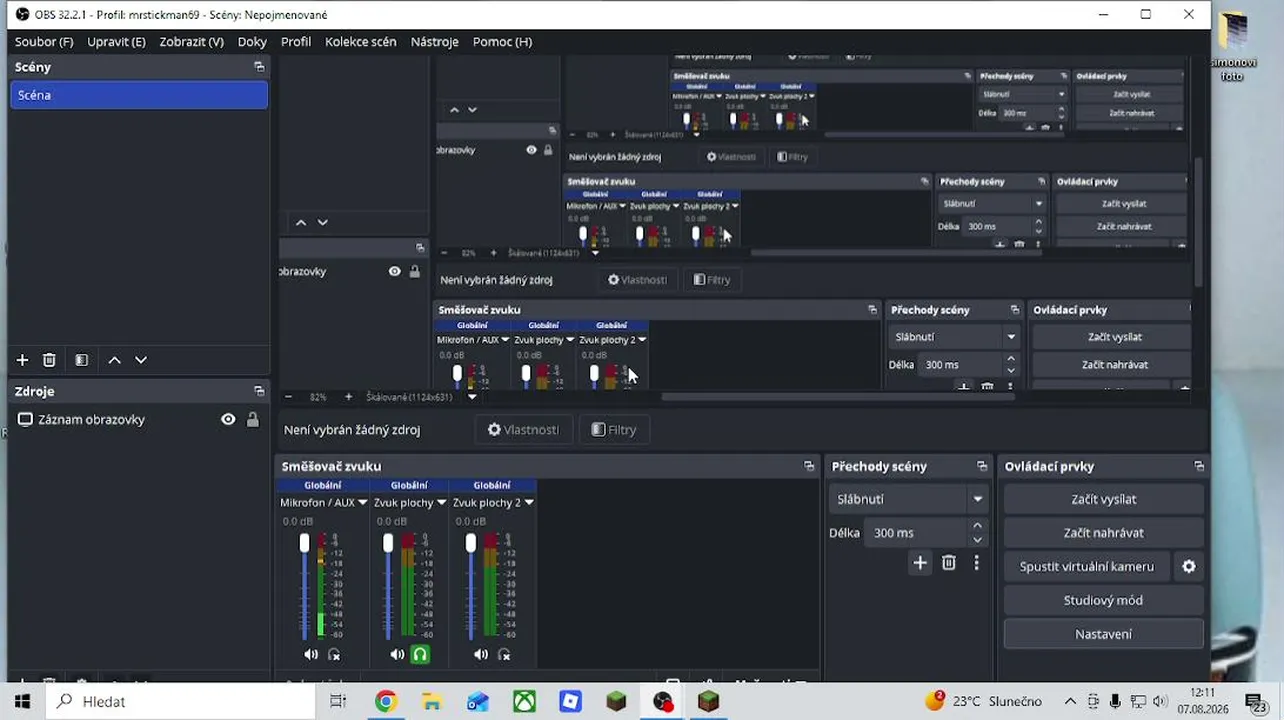Open Nastavení settings button
The width and height of the screenshot is (1284, 720).
tap(1104, 634)
